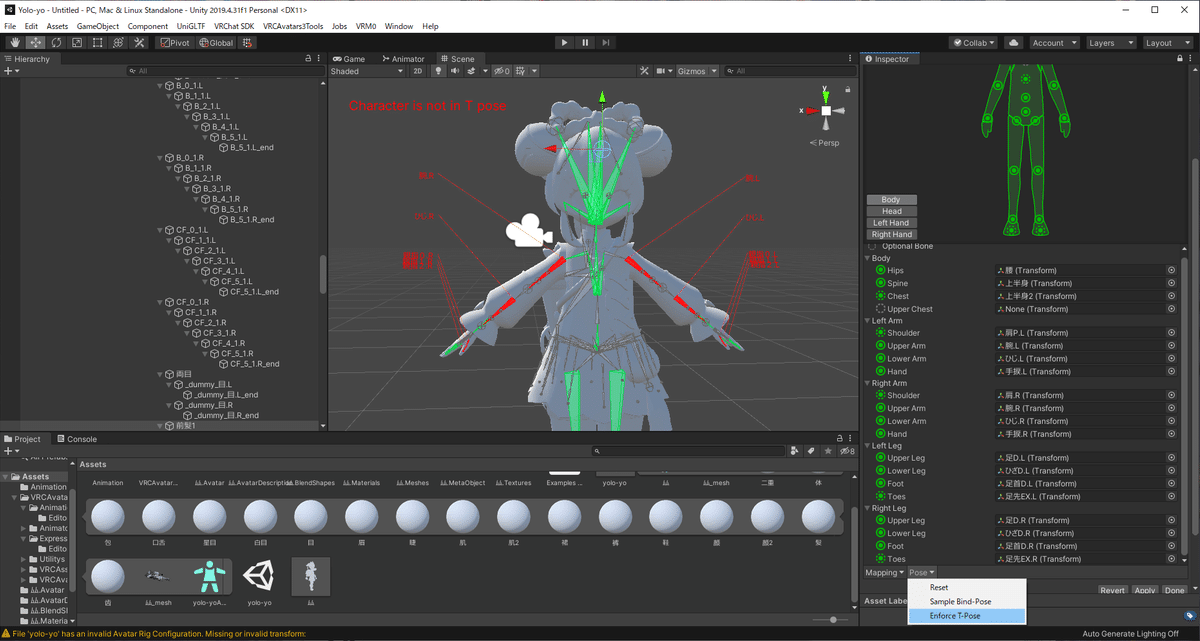Click object picker for Spine bone
Image resolution: width=1200 pixels, height=641 pixels.
[x=1171, y=283]
